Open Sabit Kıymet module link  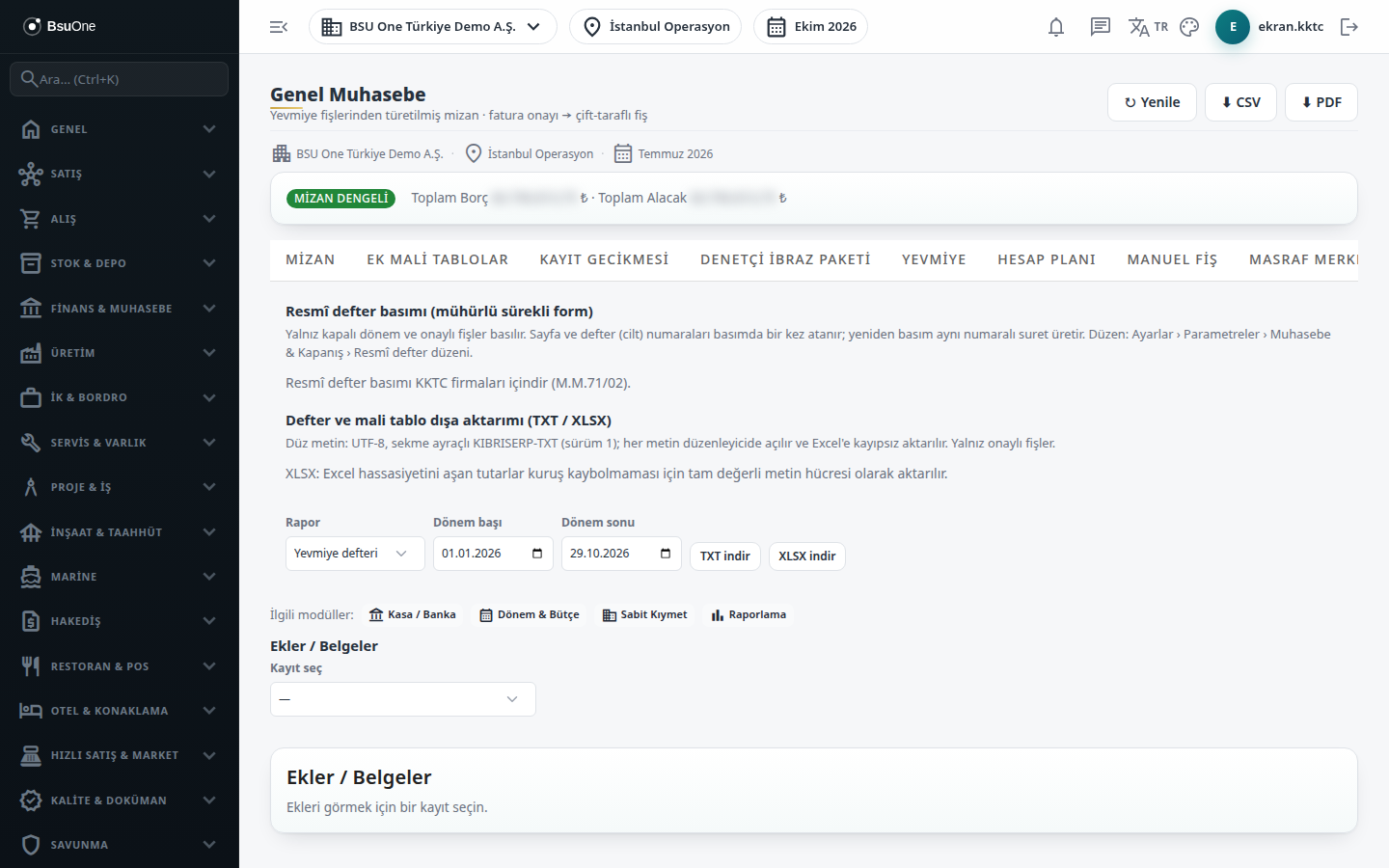[x=645, y=614]
